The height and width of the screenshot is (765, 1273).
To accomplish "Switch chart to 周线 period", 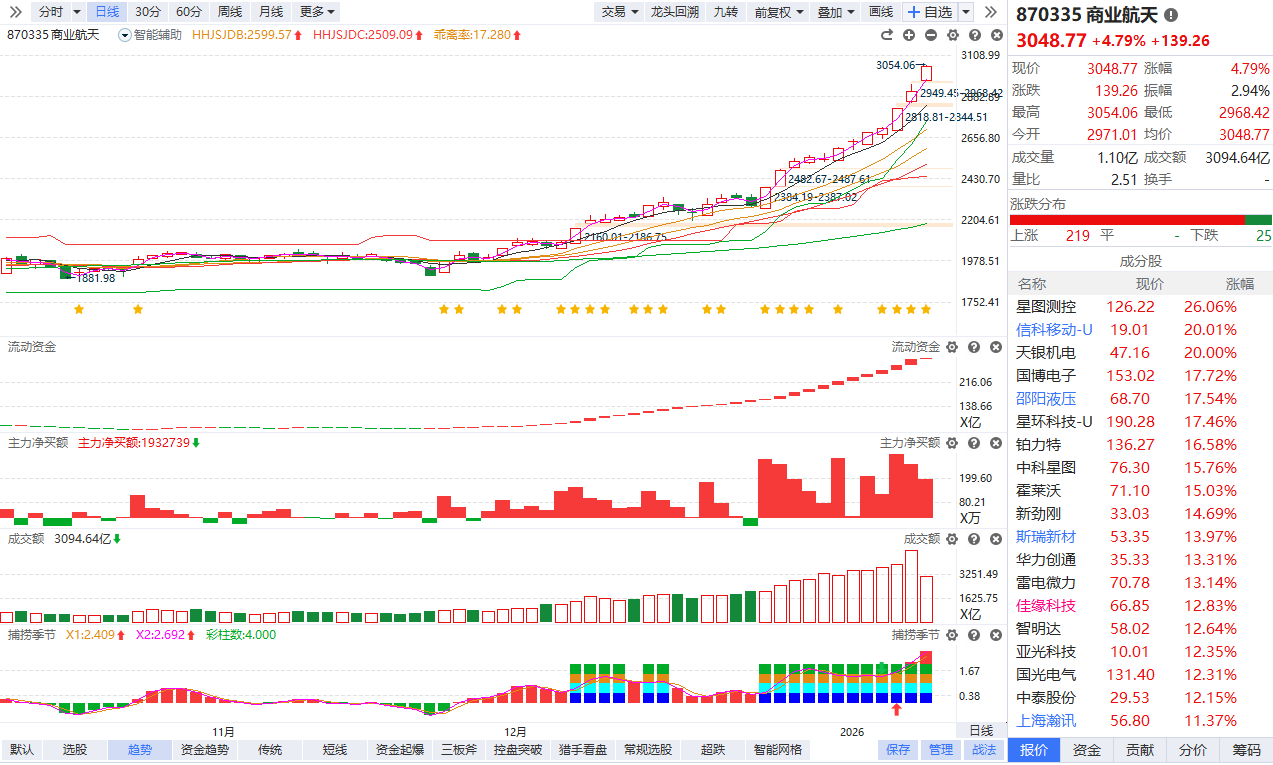I will pyautogui.click(x=229, y=12).
